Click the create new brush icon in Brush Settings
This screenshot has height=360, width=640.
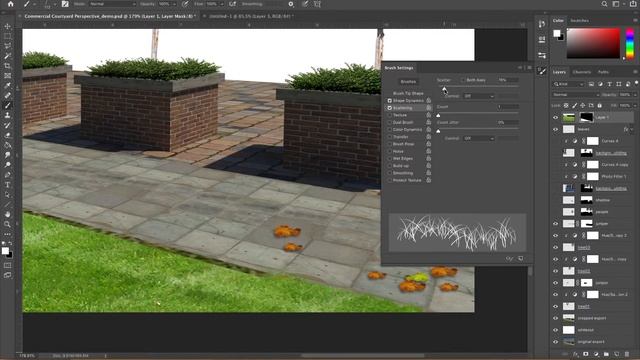(x=521, y=258)
